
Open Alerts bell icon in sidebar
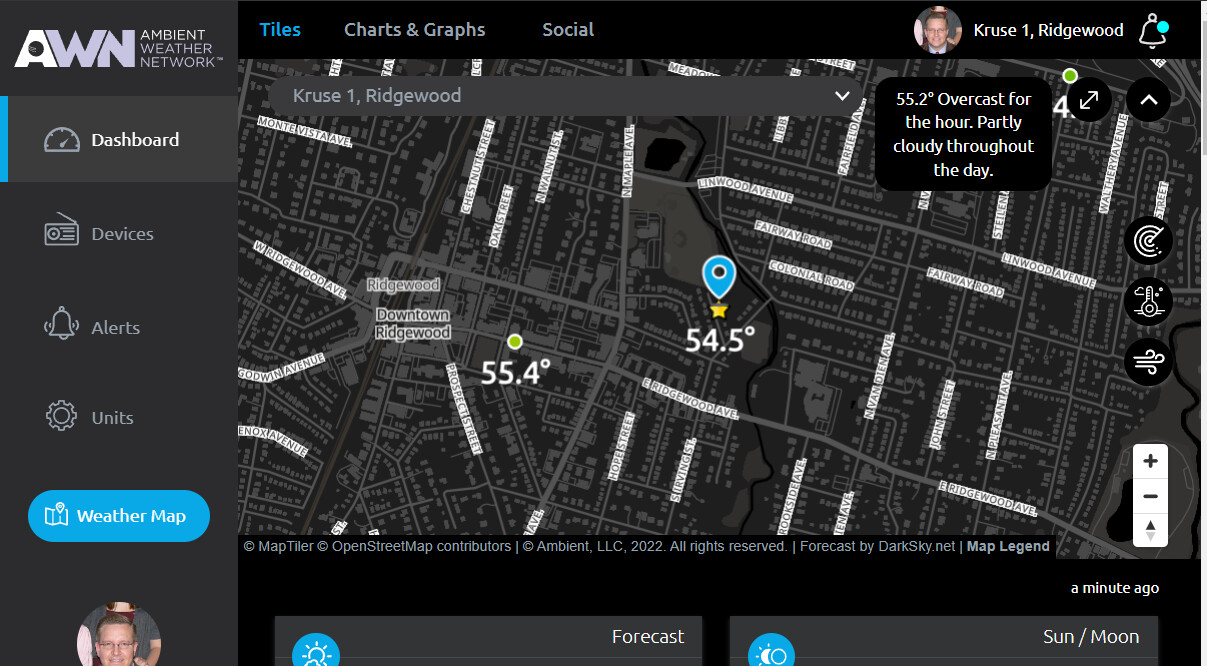click(x=62, y=326)
